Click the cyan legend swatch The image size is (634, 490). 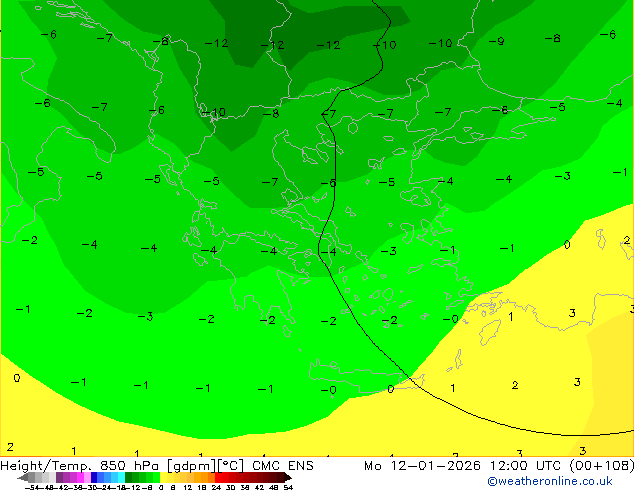pyautogui.click(x=122, y=477)
